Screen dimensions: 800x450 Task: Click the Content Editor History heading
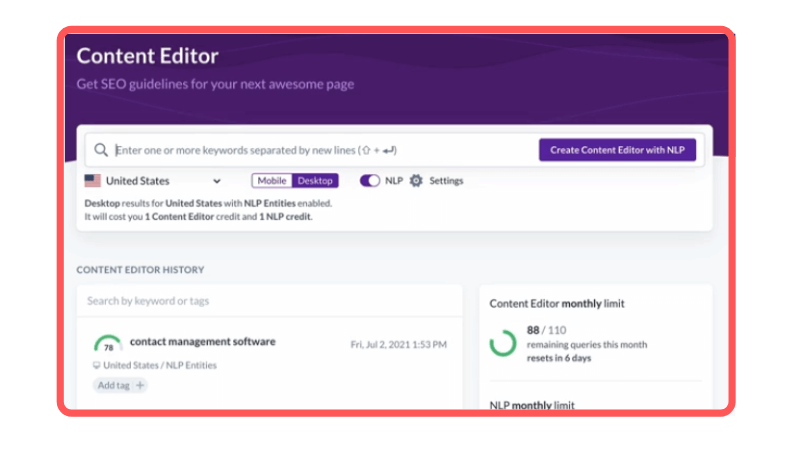140,270
